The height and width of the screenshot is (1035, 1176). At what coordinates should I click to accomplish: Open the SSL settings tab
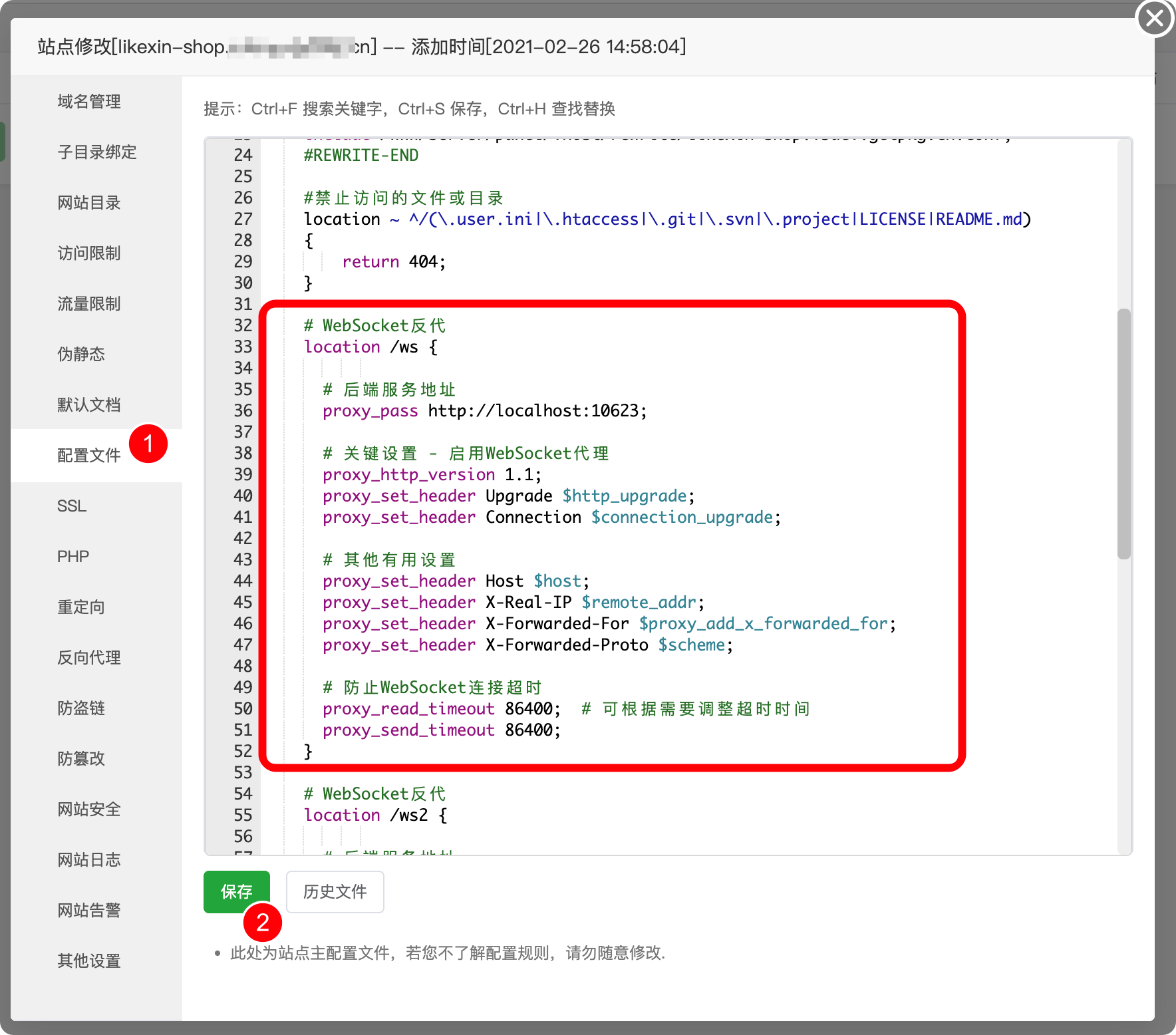72,506
